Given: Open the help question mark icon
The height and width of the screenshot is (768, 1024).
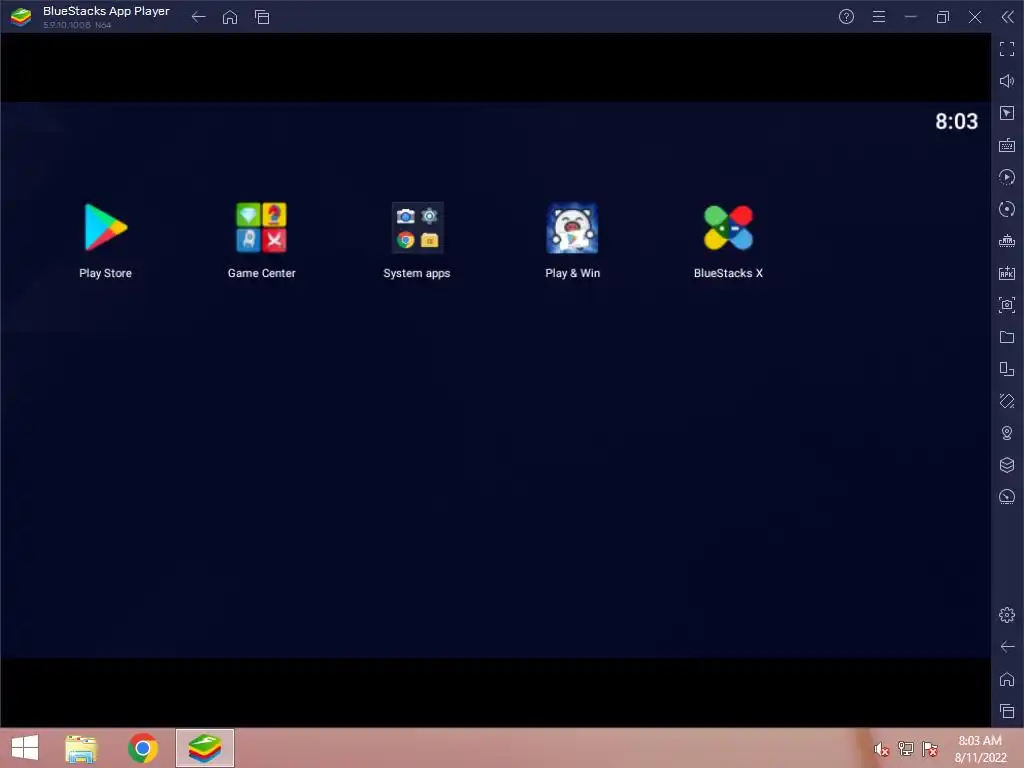Looking at the screenshot, I should point(846,17).
